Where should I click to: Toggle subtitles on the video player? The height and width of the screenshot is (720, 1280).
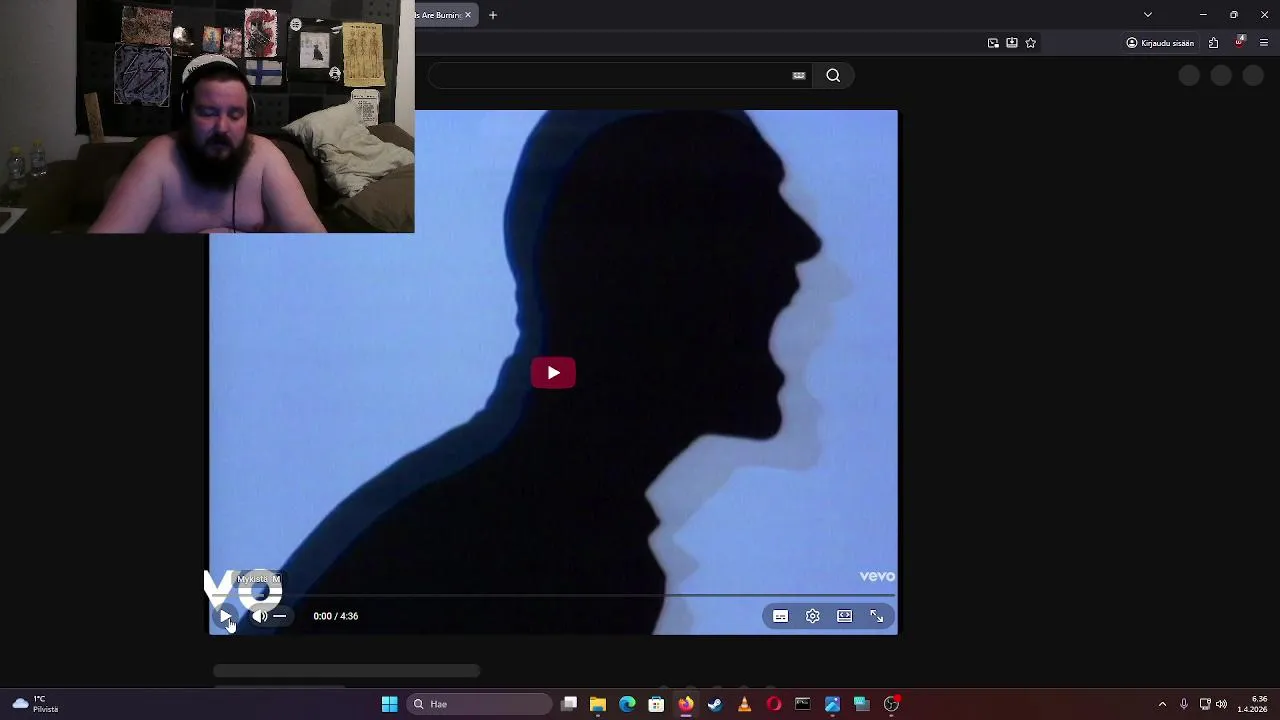tap(781, 616)
